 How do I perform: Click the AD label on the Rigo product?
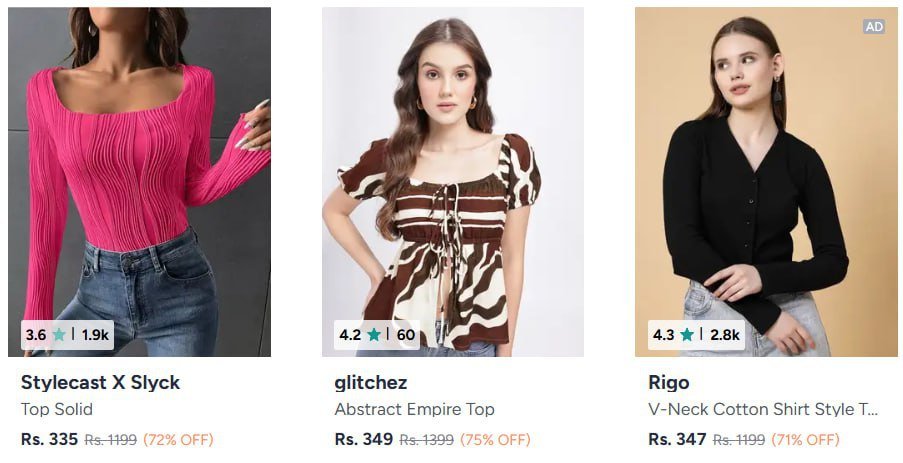[x=874, y=26]
